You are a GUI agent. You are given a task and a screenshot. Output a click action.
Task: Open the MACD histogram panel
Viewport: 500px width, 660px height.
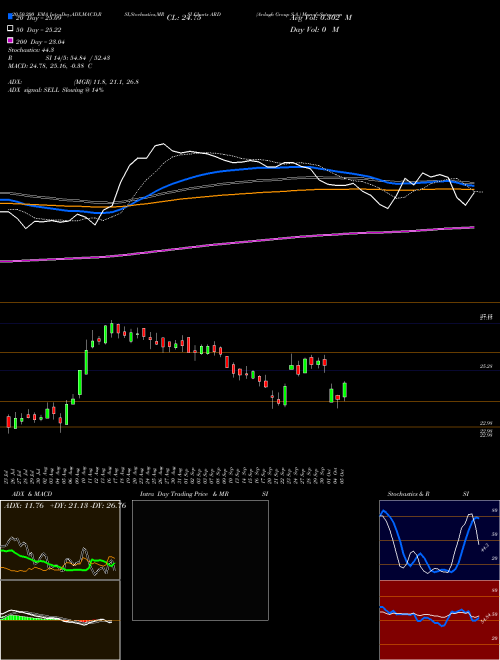coord(60,620)
